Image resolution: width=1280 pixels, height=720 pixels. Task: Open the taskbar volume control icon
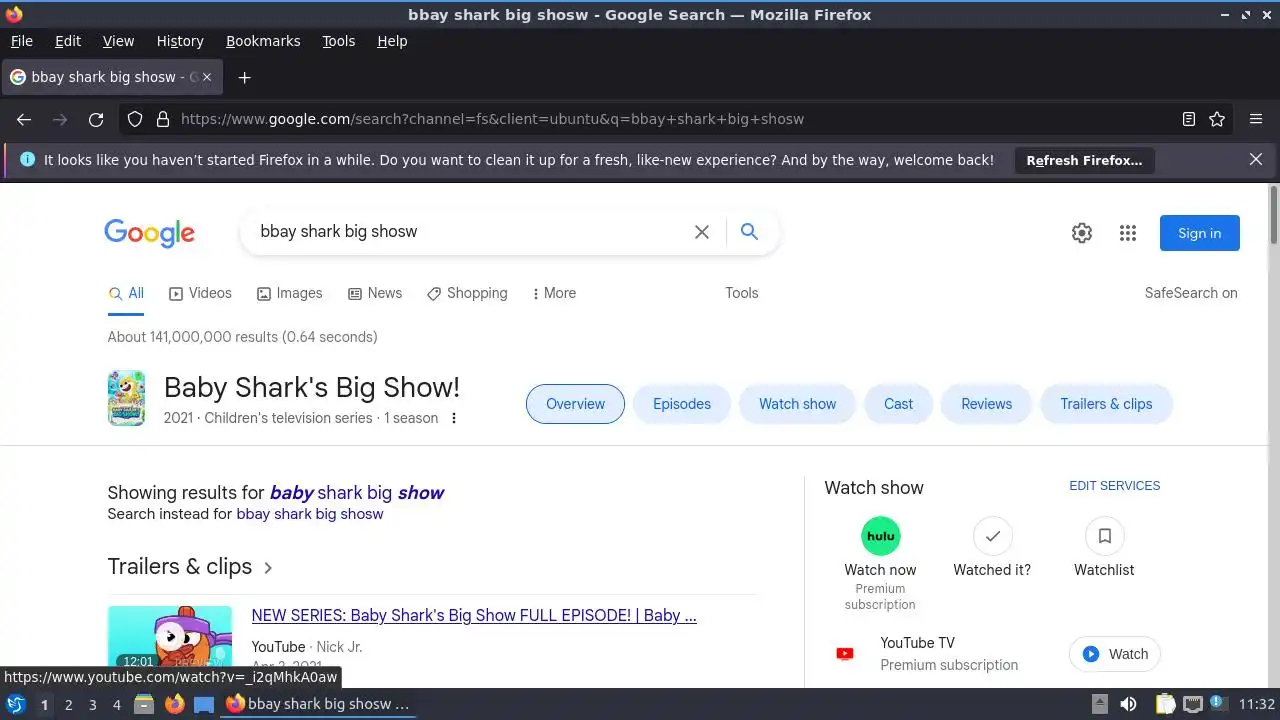point(1128,704)
